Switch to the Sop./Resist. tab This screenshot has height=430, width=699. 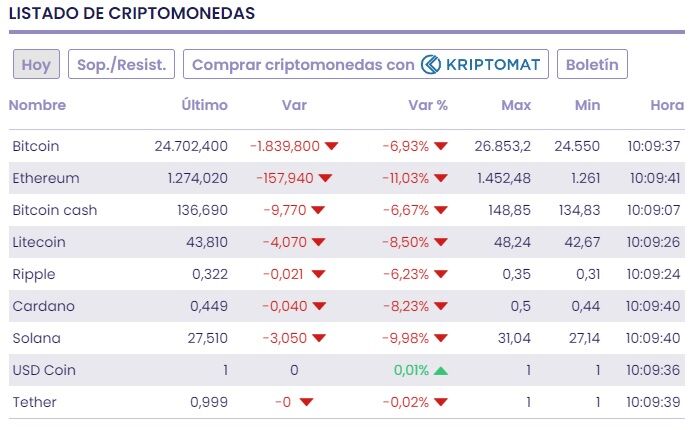[x=122, y=65]
